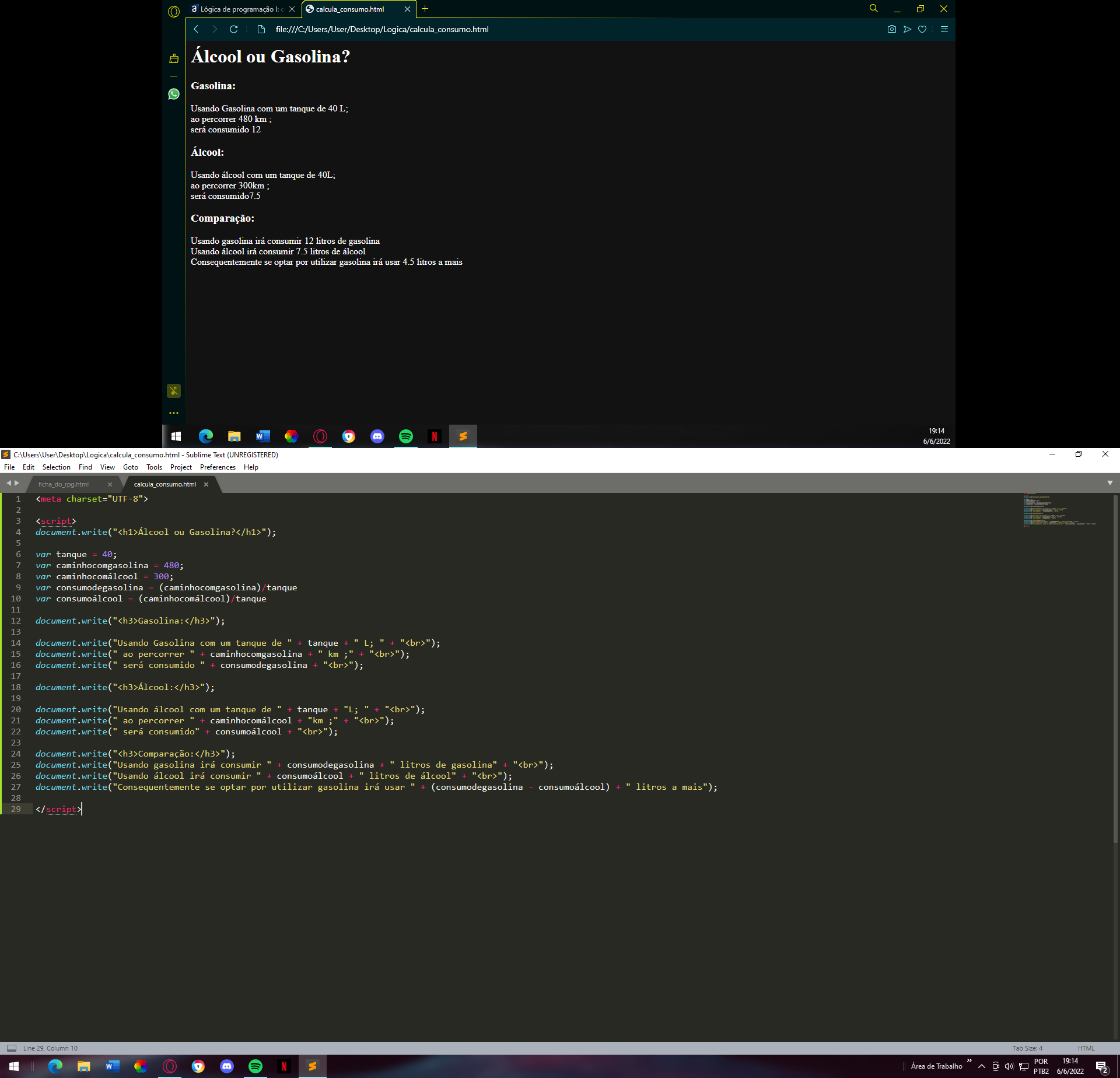The height and width of the screenshot is (1078, 1120).
Task: Open network status icon in tray
Action: (1024, 1066)
